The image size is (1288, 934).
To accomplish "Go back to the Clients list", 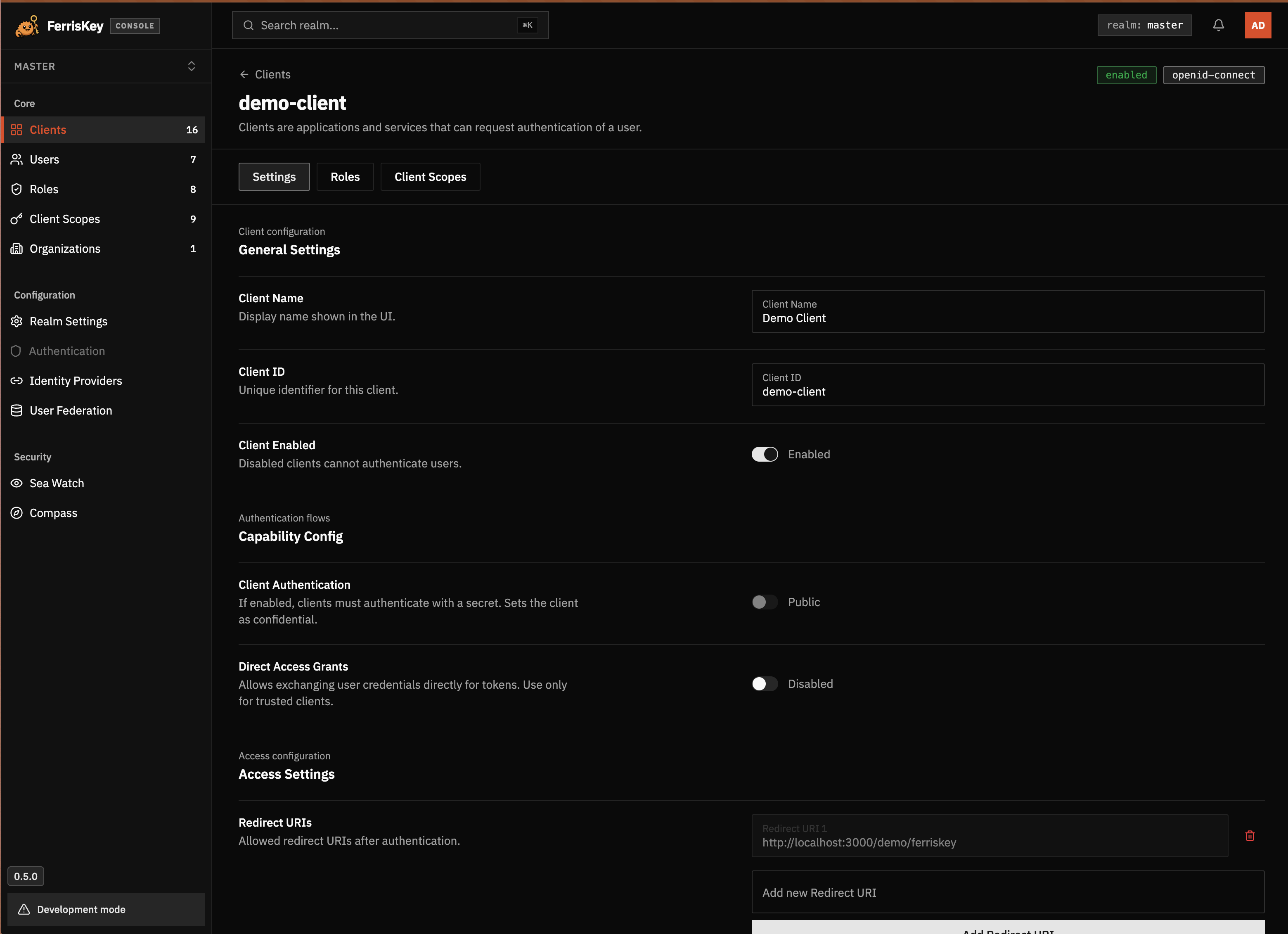I will [265, 74].
